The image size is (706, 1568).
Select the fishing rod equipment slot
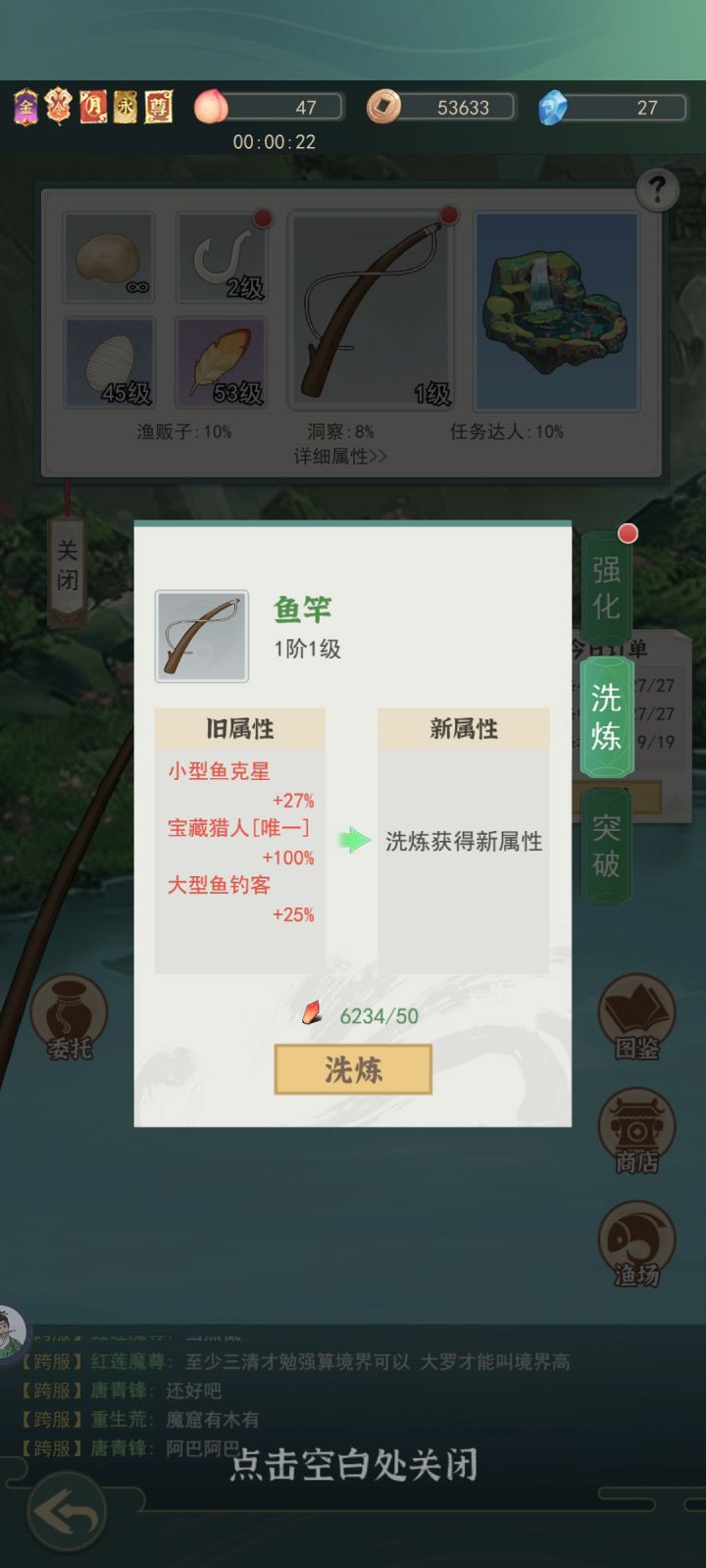click(x=373, y=310)
